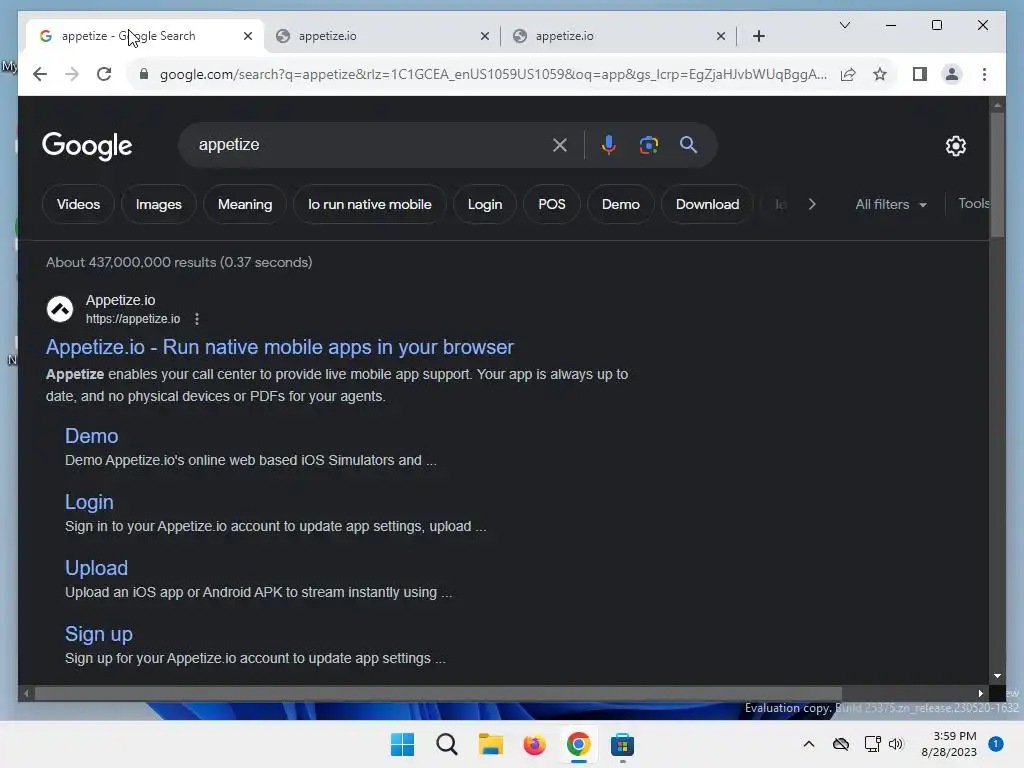
Task: Open Microsoft Store from the taskbar
Action: point(622,744)
